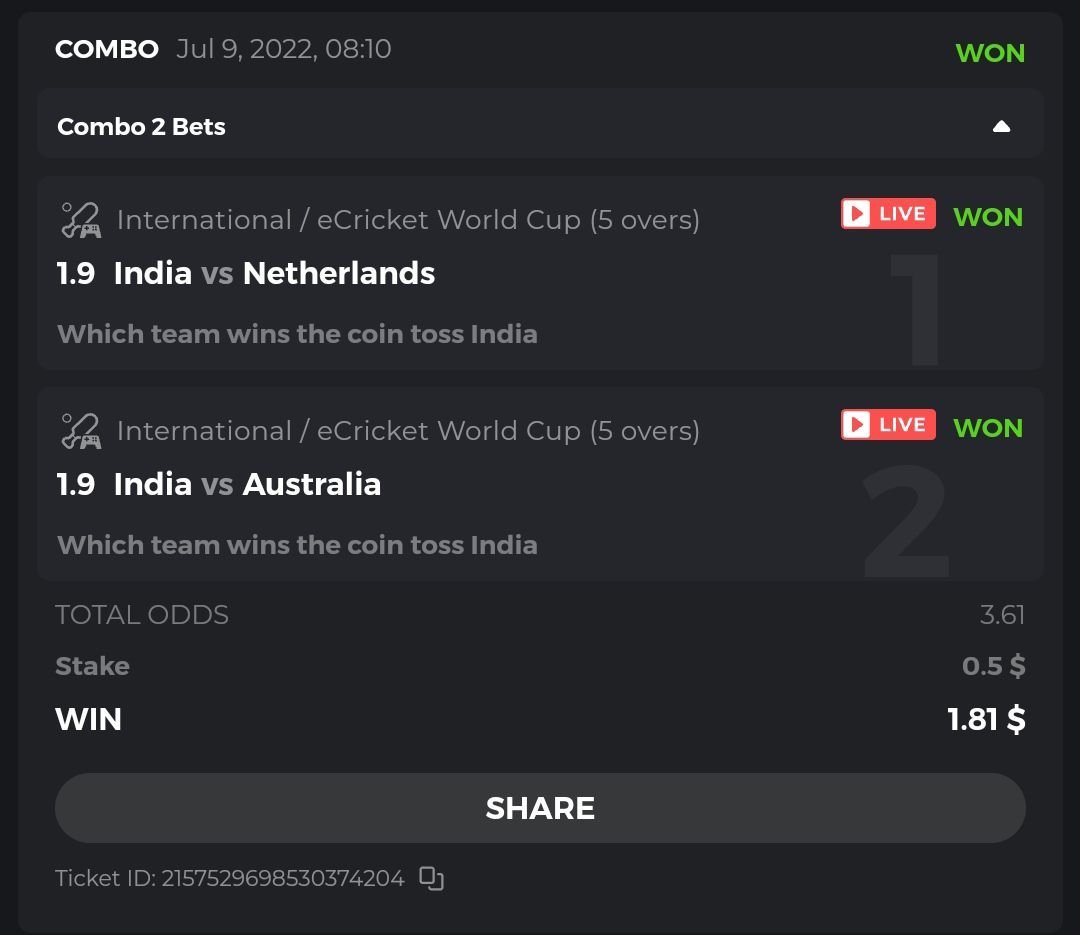Click the second eCricket World Cup league name
Viewport: 1080px width, 935px height.
[x=408, y=431]
